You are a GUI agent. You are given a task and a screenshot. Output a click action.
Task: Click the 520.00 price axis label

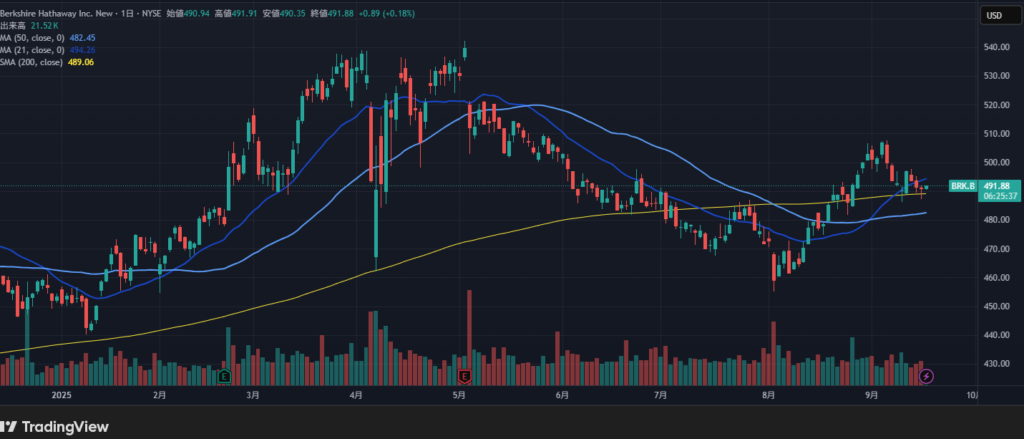[x=998, y=105]
